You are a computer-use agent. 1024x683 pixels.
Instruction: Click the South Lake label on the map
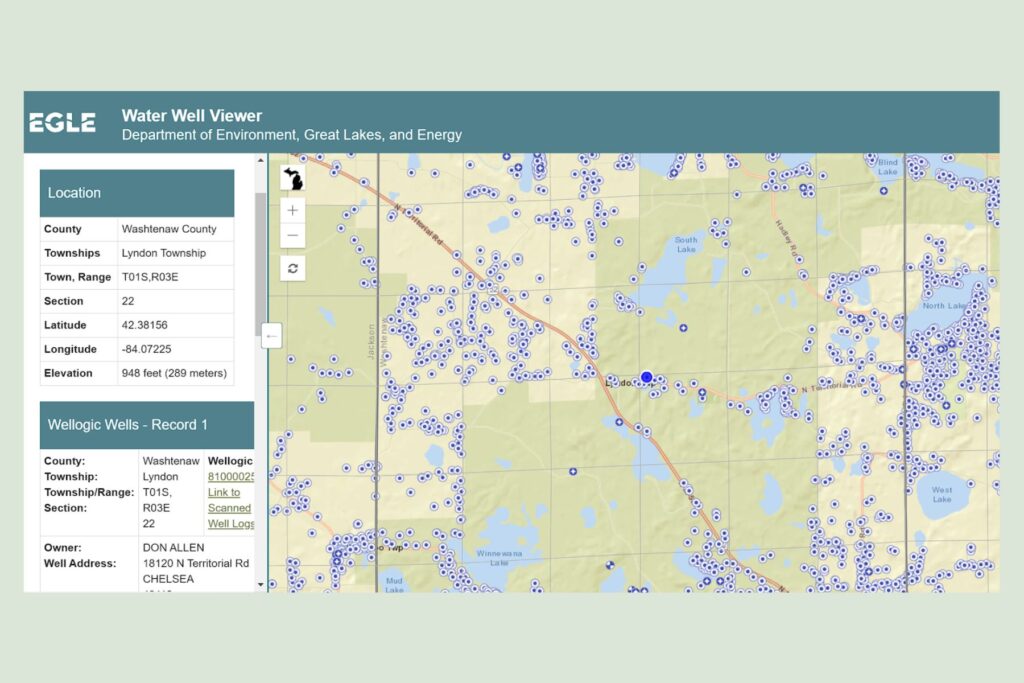point(686,244)
